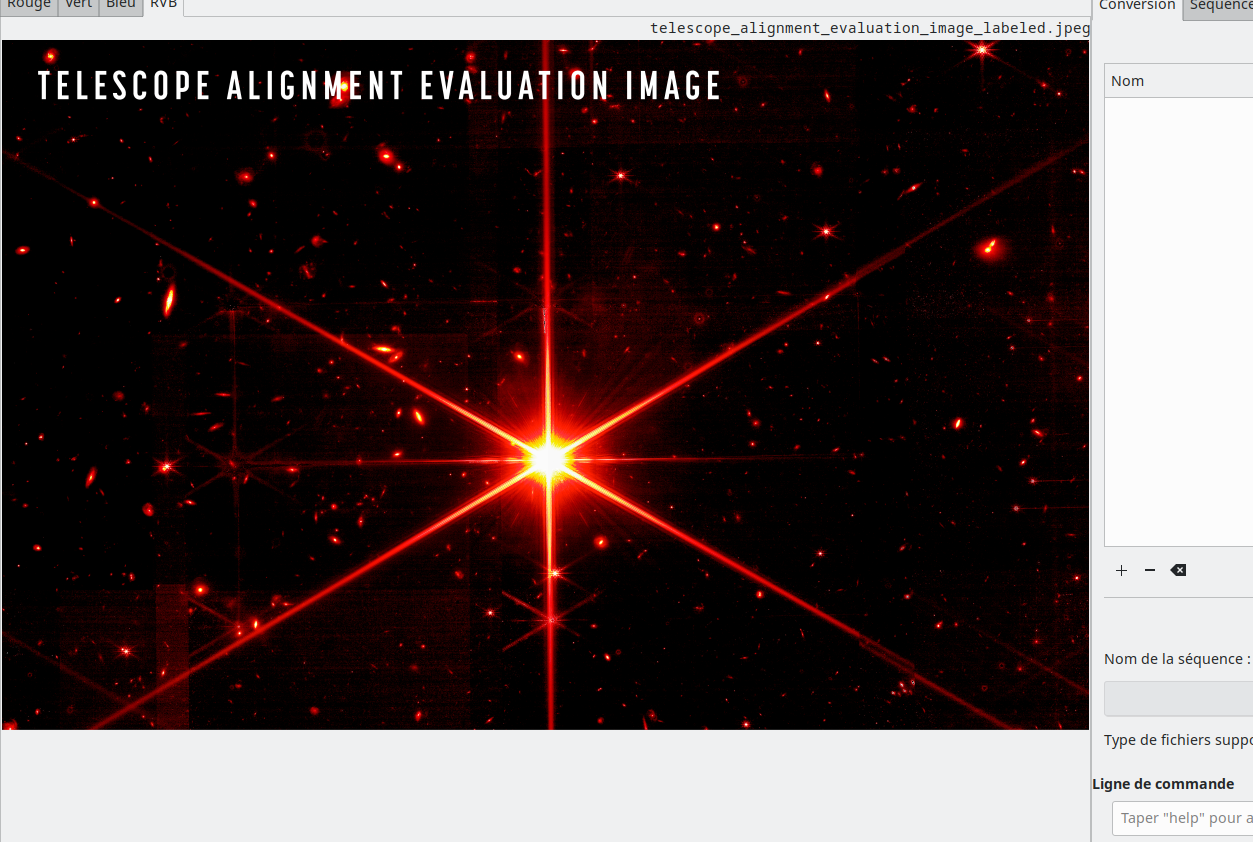1253x842 pixels.
Task: Open the Conversion tab
Action: tap(1136, 5)
